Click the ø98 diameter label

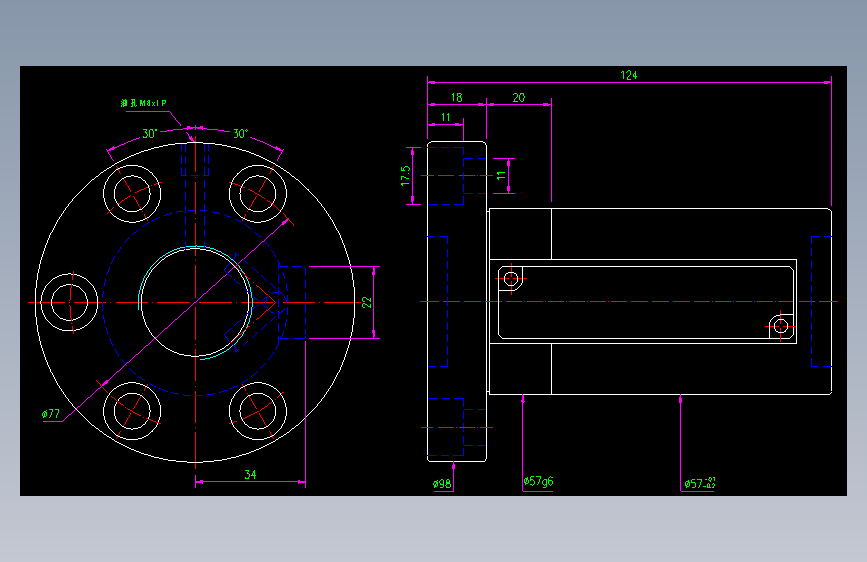(442, 484)
